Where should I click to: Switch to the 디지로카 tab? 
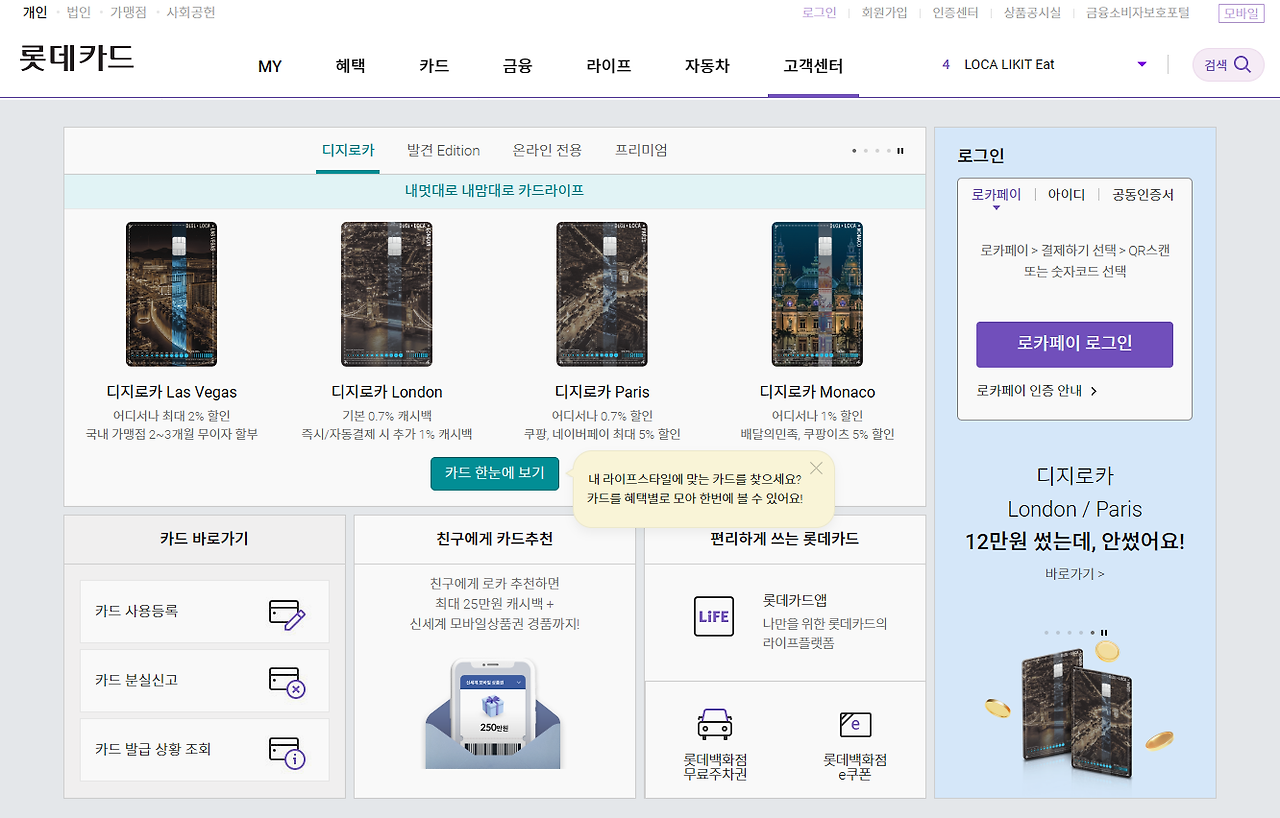(348, 151)
